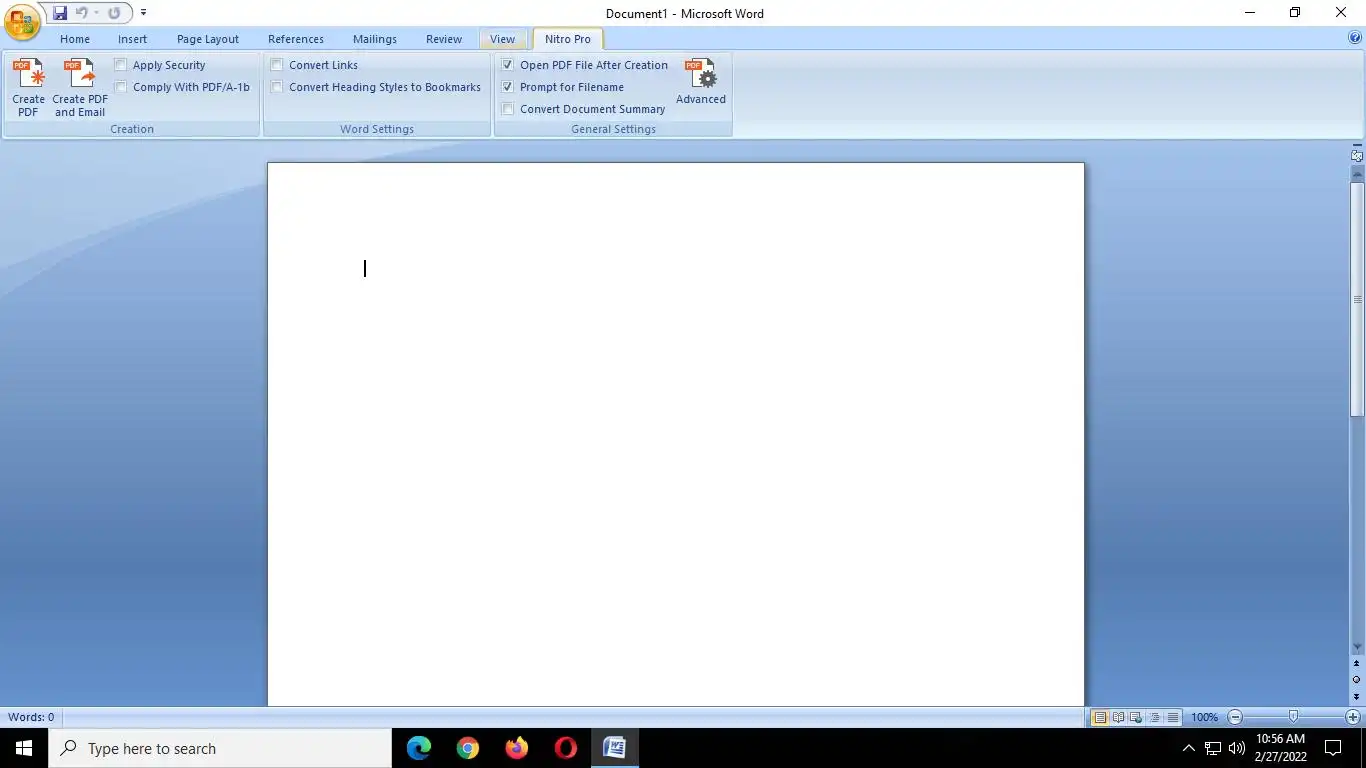Click the zoom slider handle

[1294, 717]
